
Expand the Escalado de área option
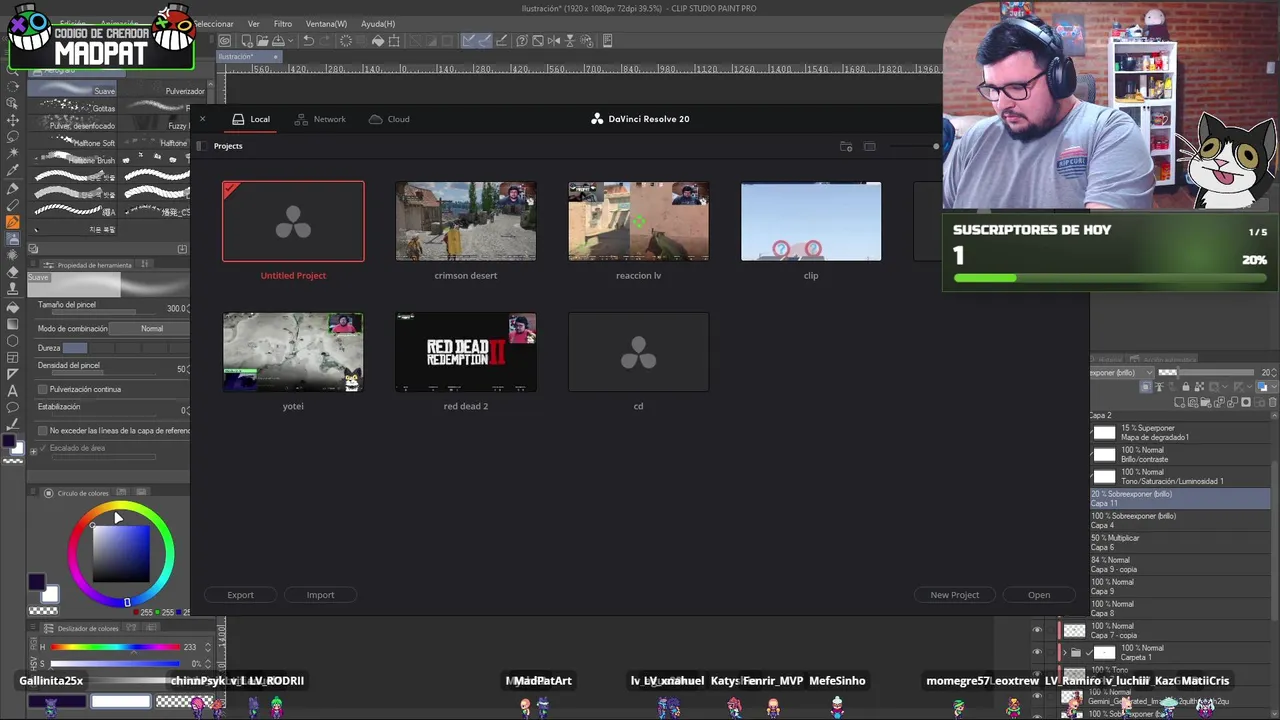pos(33,451)
